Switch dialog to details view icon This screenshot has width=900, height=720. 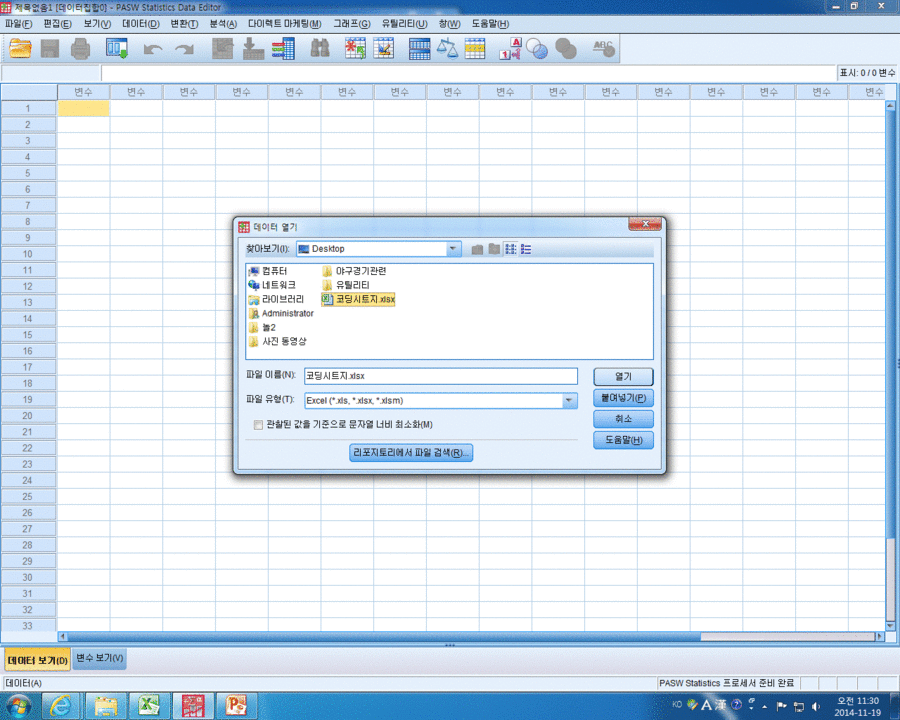click(x=526, y=249)
